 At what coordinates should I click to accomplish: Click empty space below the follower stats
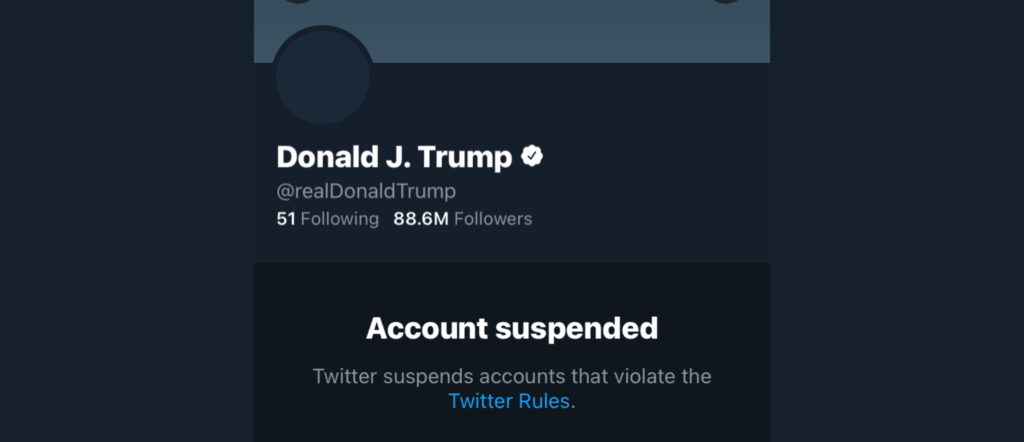(512, 247)
